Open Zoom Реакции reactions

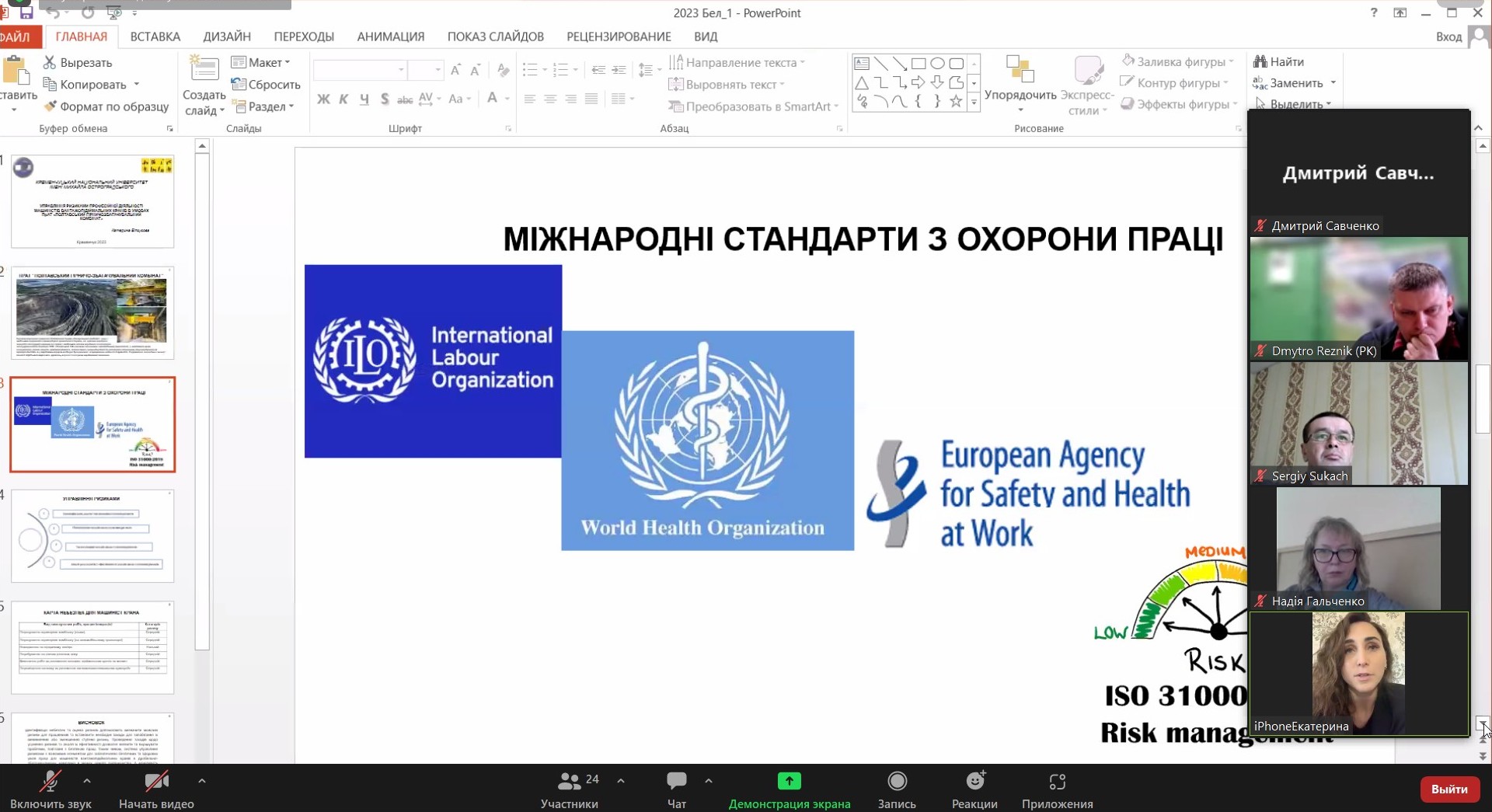[974, 789]
